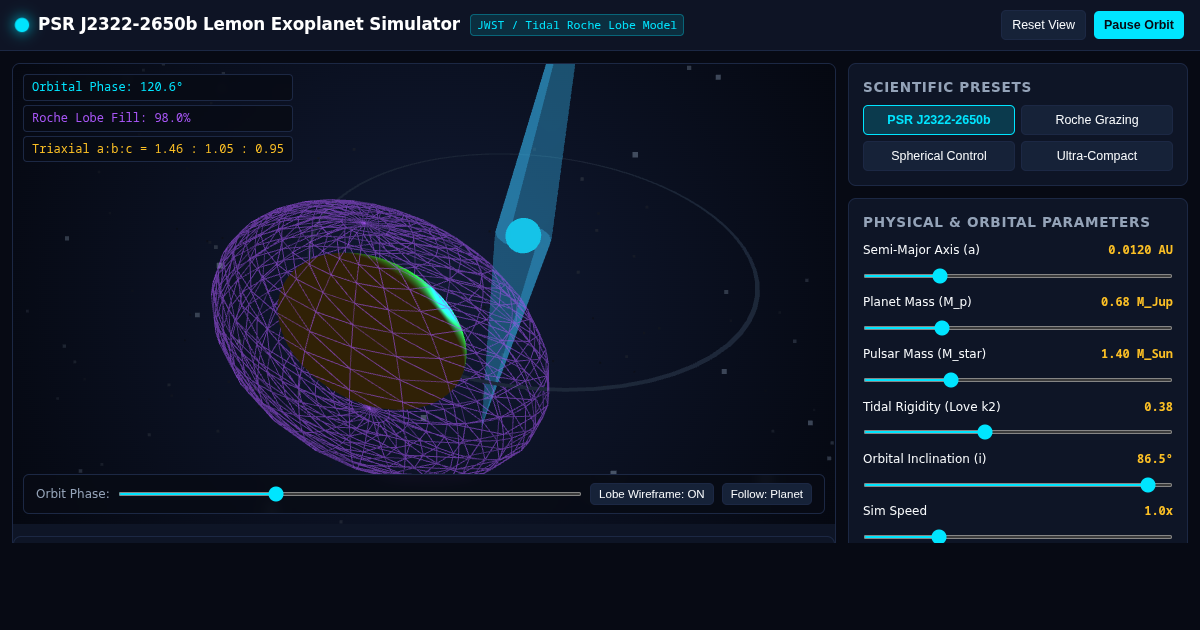Click the 0.38 Love k2 value
Screen dimensions: 1200x630
pyautogui.click(x=1158, y=407)
